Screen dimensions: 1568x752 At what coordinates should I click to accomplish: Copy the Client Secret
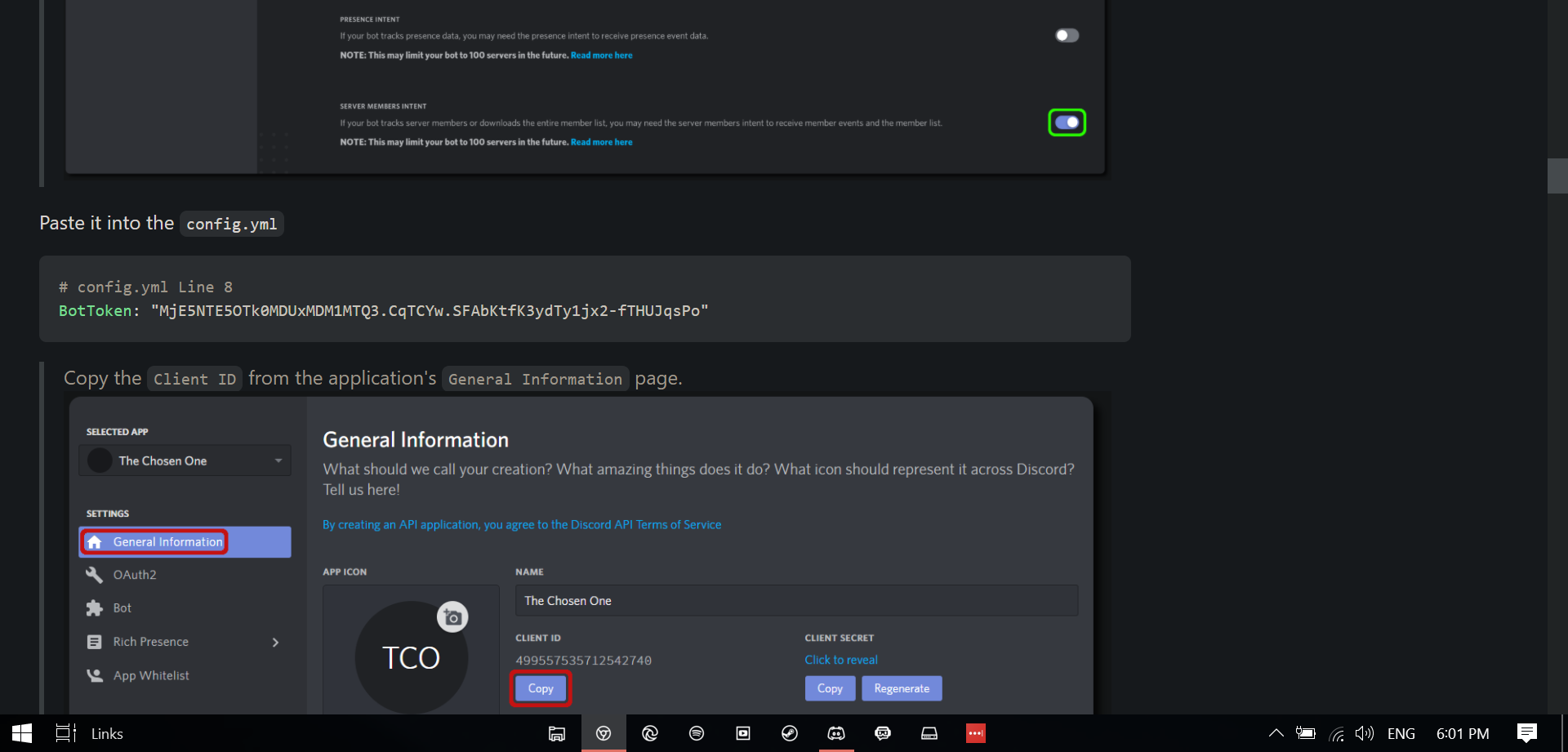coord(830,688)
